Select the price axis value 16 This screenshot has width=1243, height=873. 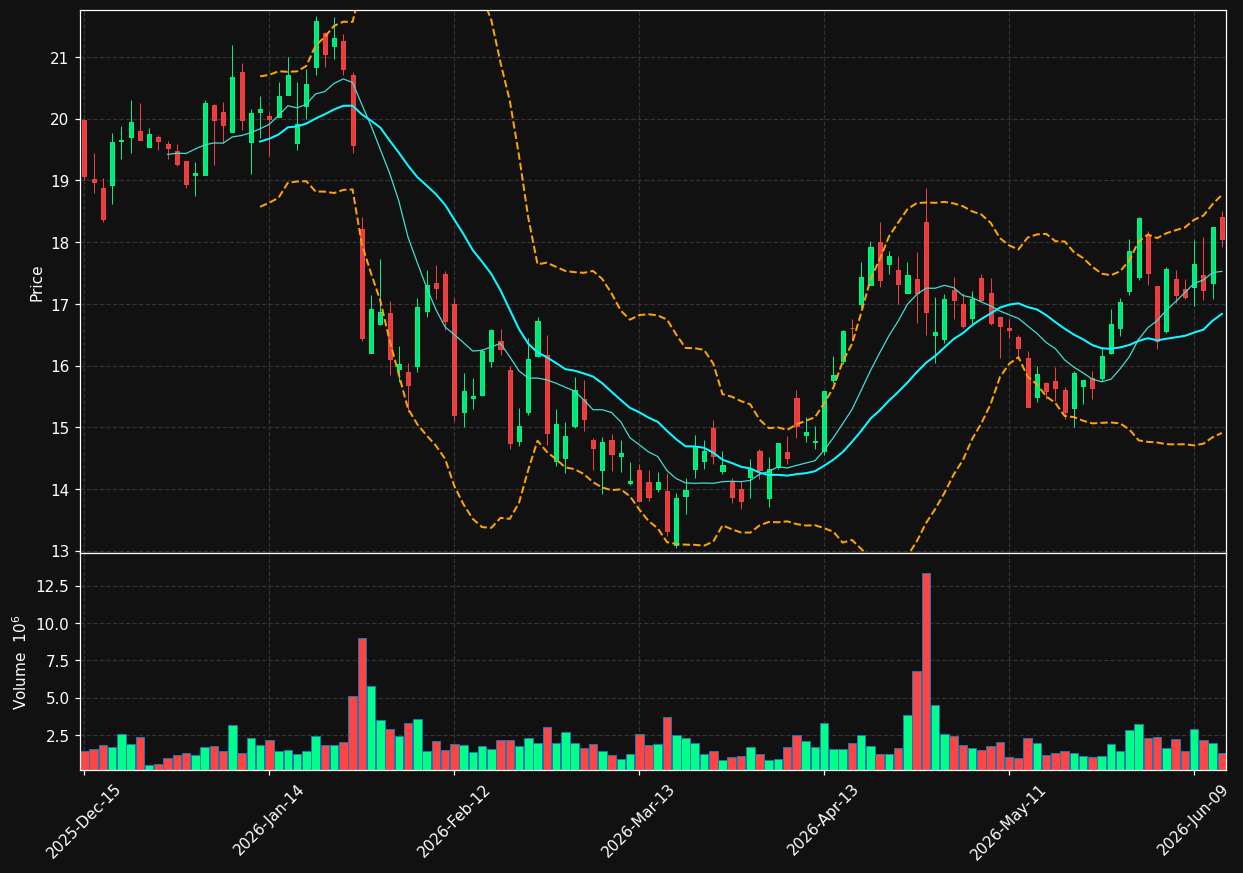[x=59, y=366]
